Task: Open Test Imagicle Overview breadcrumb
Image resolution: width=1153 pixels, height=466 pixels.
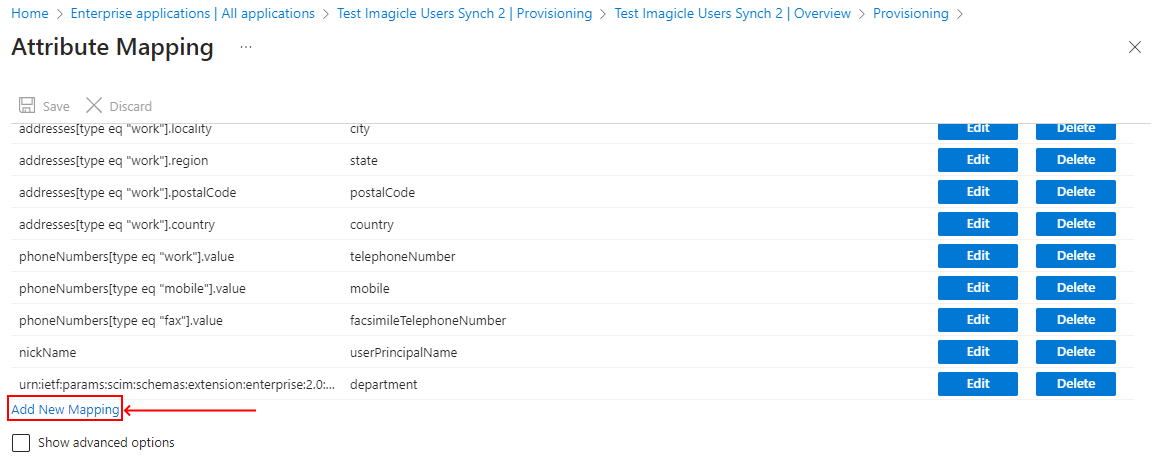Action: pyautogui.click(x=732, y=14)
